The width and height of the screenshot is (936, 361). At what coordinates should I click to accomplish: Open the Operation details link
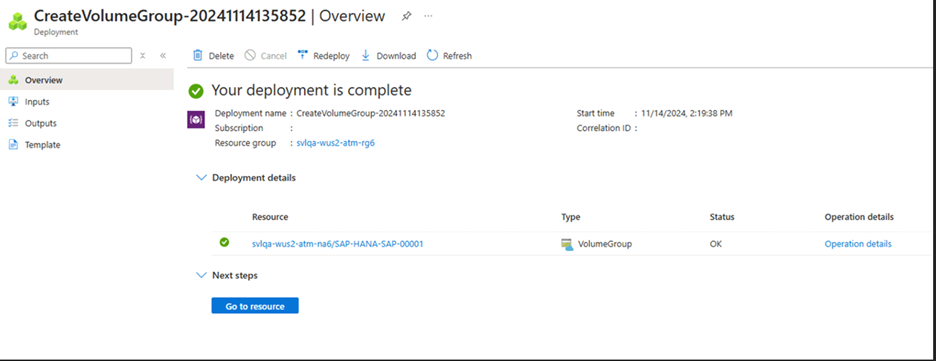pyautogui.click(x=858, y=243)
